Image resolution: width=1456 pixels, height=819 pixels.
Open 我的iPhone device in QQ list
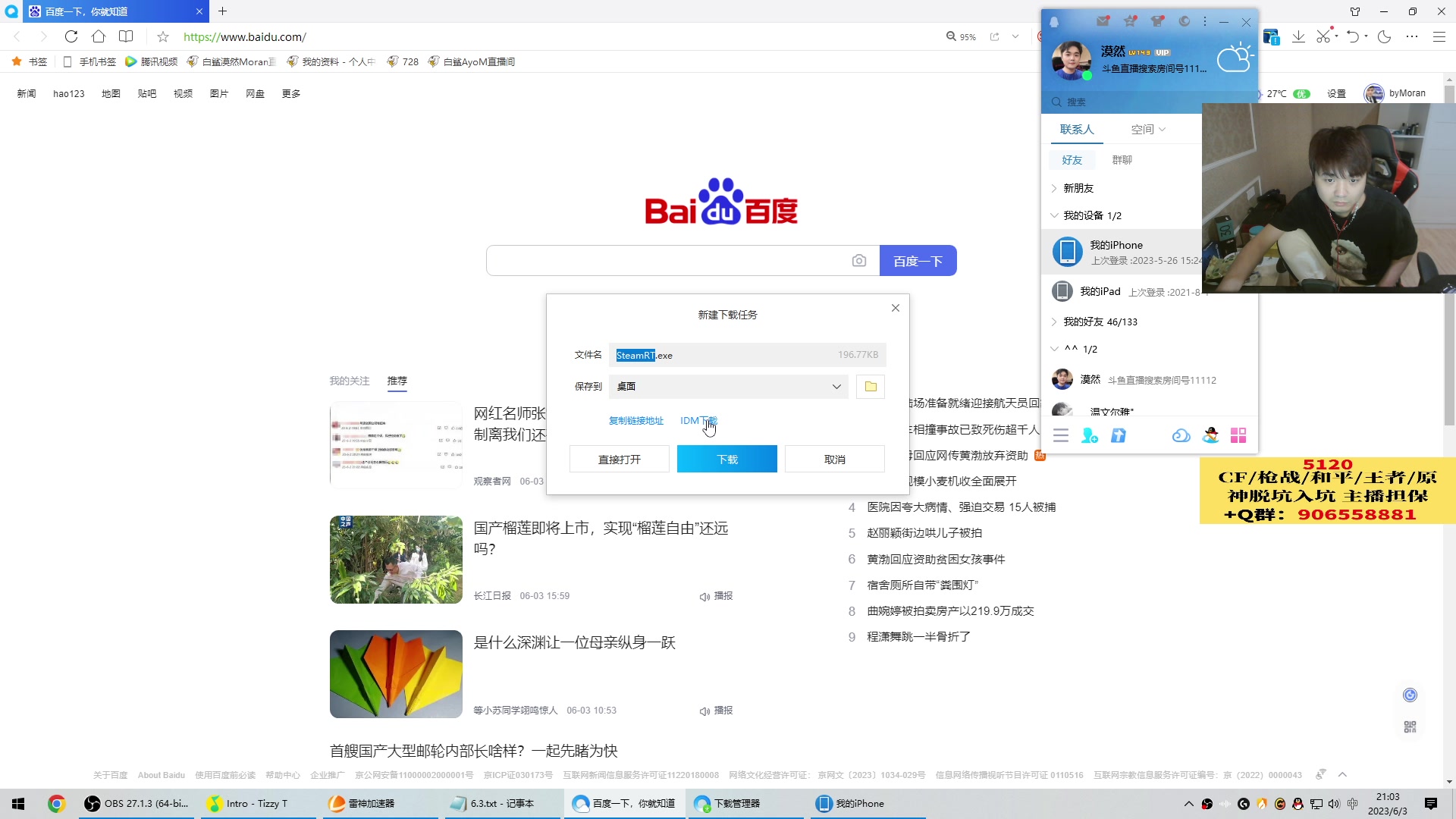[x=1122, y=252]
